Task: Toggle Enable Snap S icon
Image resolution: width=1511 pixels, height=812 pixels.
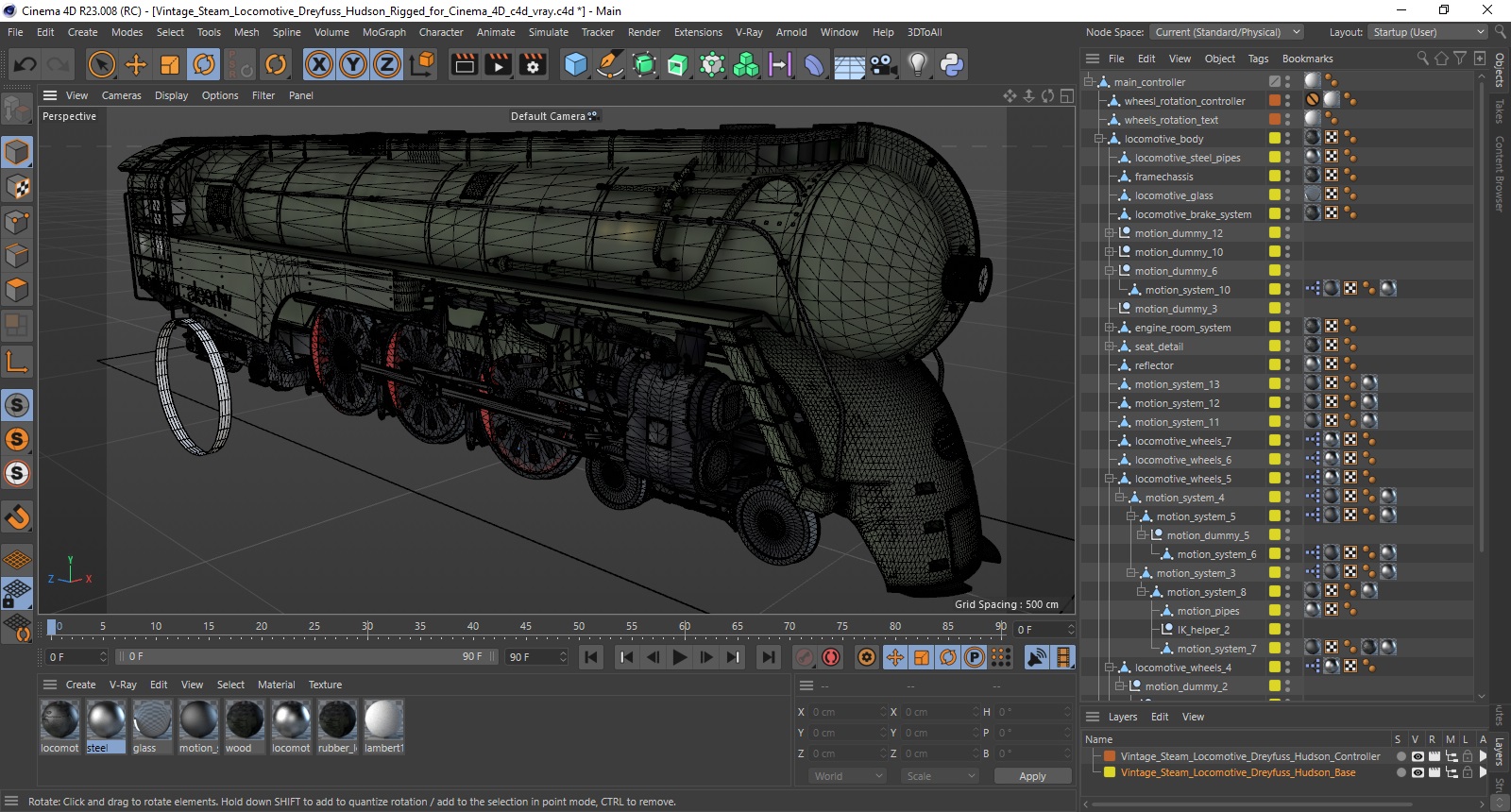Action: point(17,405)
